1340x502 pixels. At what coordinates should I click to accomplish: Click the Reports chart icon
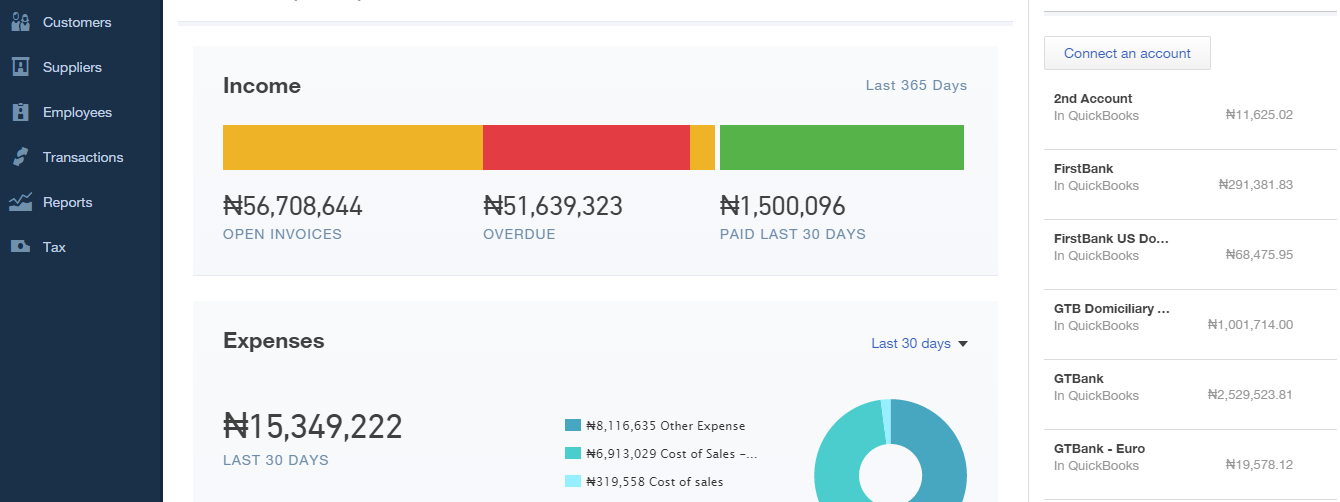(20, 202)
